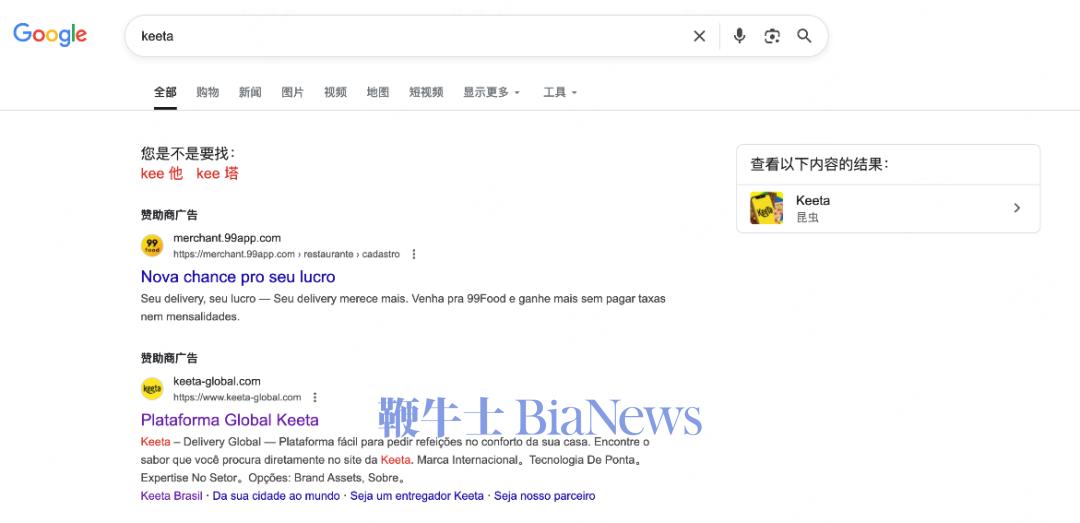Click the Google logo
The image size is (1080, 523).
[x=50, y=34]
